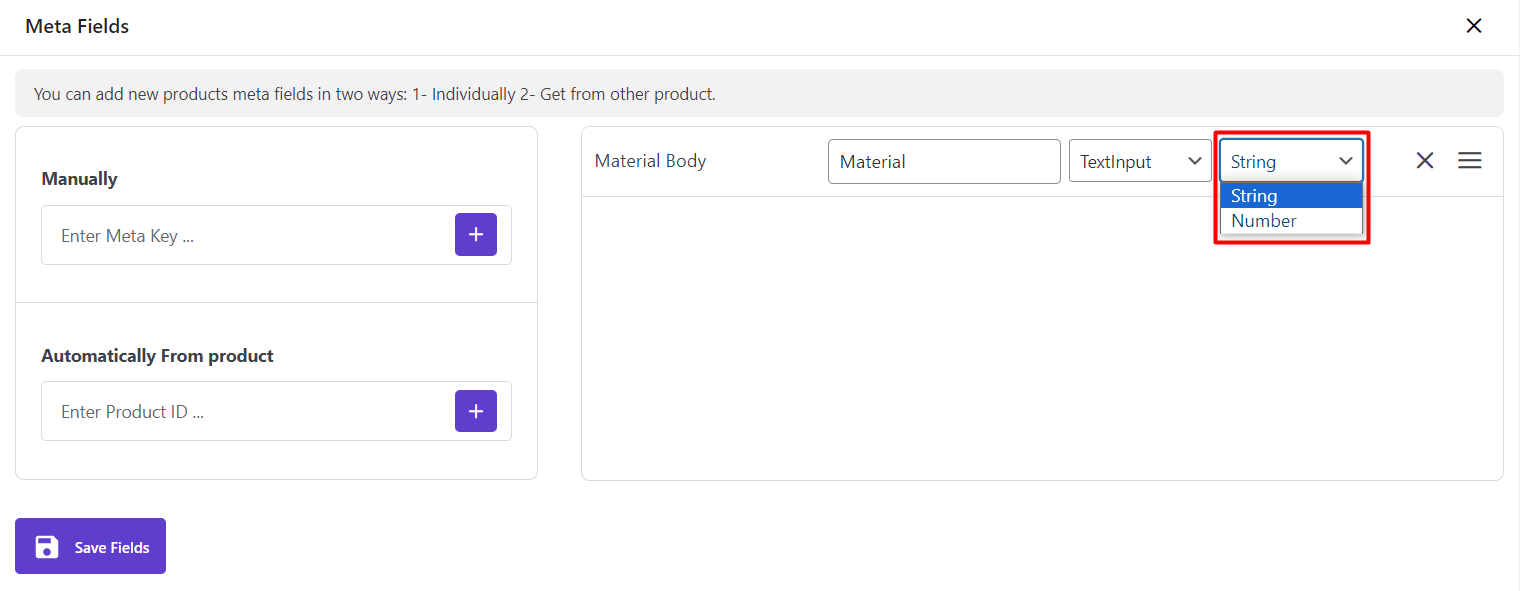The height and width of the screenshot is (591, 1520).
Task: Focus the Enter Meta Key field
Action: tap(248, 235)
